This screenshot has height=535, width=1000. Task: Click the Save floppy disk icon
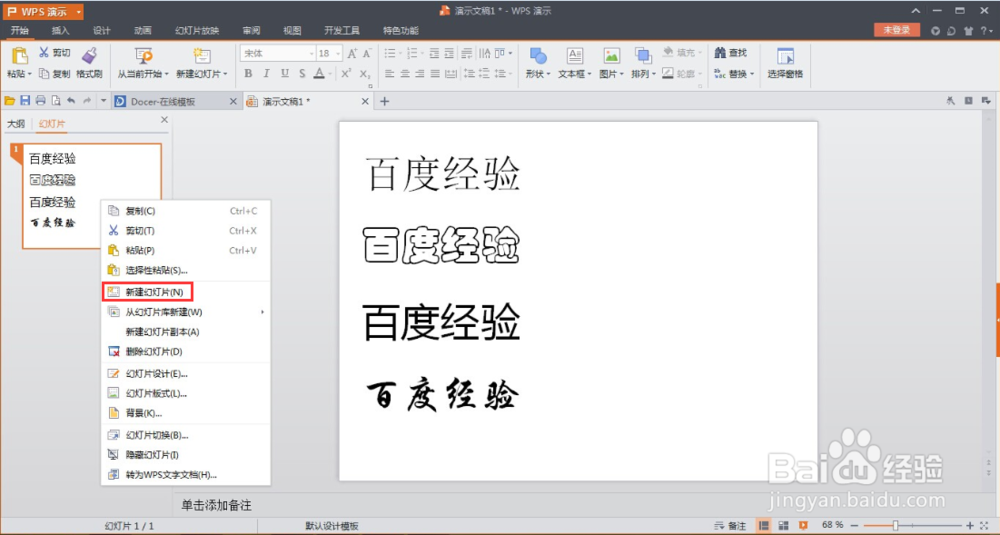(25, 101)
